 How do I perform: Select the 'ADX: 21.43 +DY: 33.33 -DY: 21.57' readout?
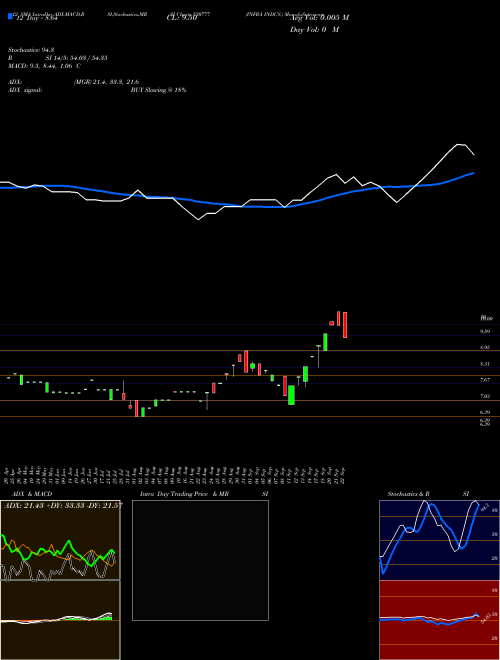[63, 505]
